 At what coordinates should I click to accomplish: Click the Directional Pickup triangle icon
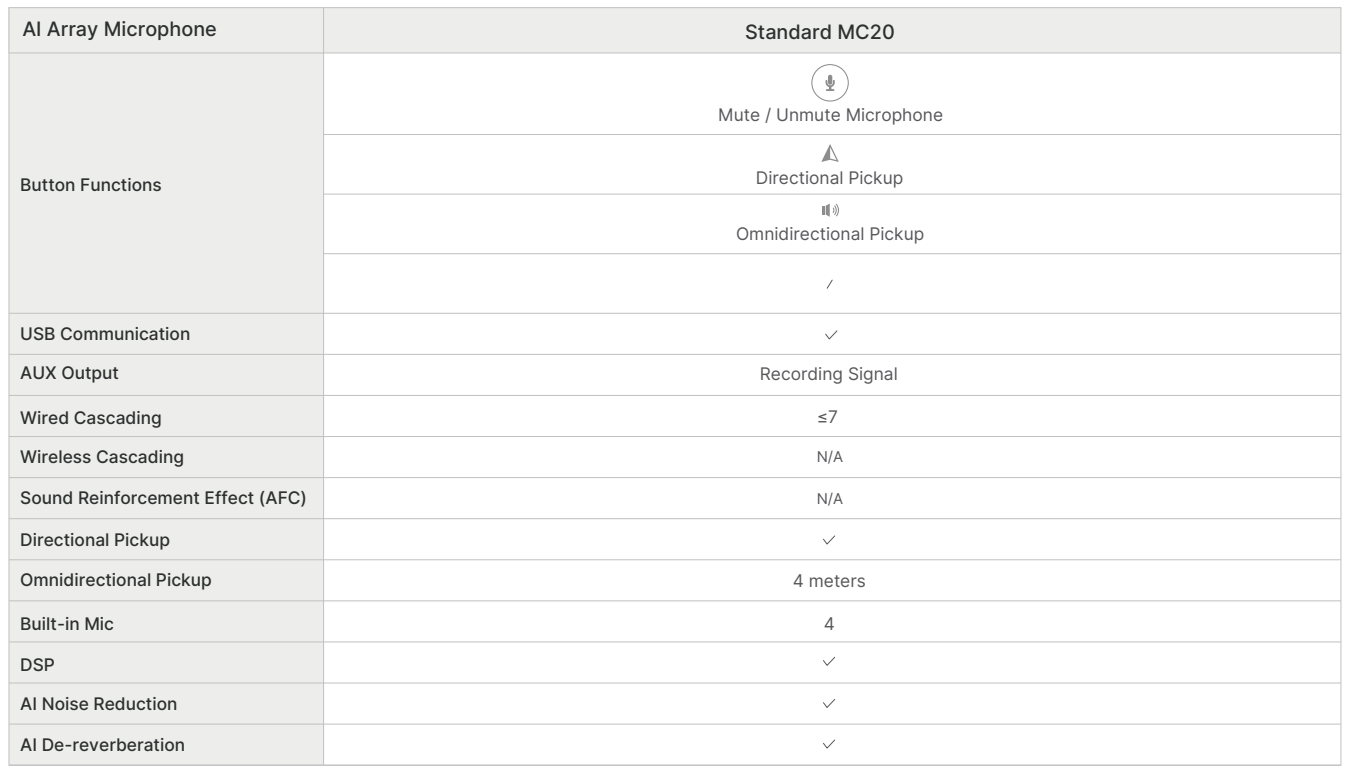point(830,152)
